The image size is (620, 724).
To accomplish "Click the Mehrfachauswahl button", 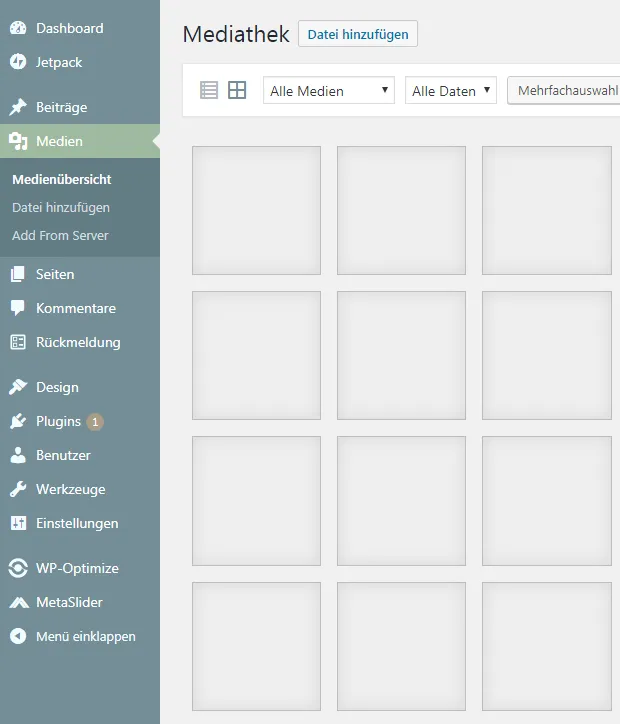I will [564, 90].
